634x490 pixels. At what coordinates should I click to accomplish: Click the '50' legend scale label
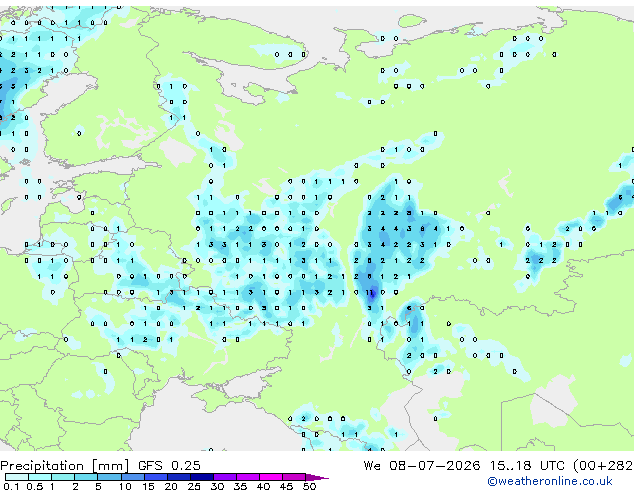(x=310, y=486)
